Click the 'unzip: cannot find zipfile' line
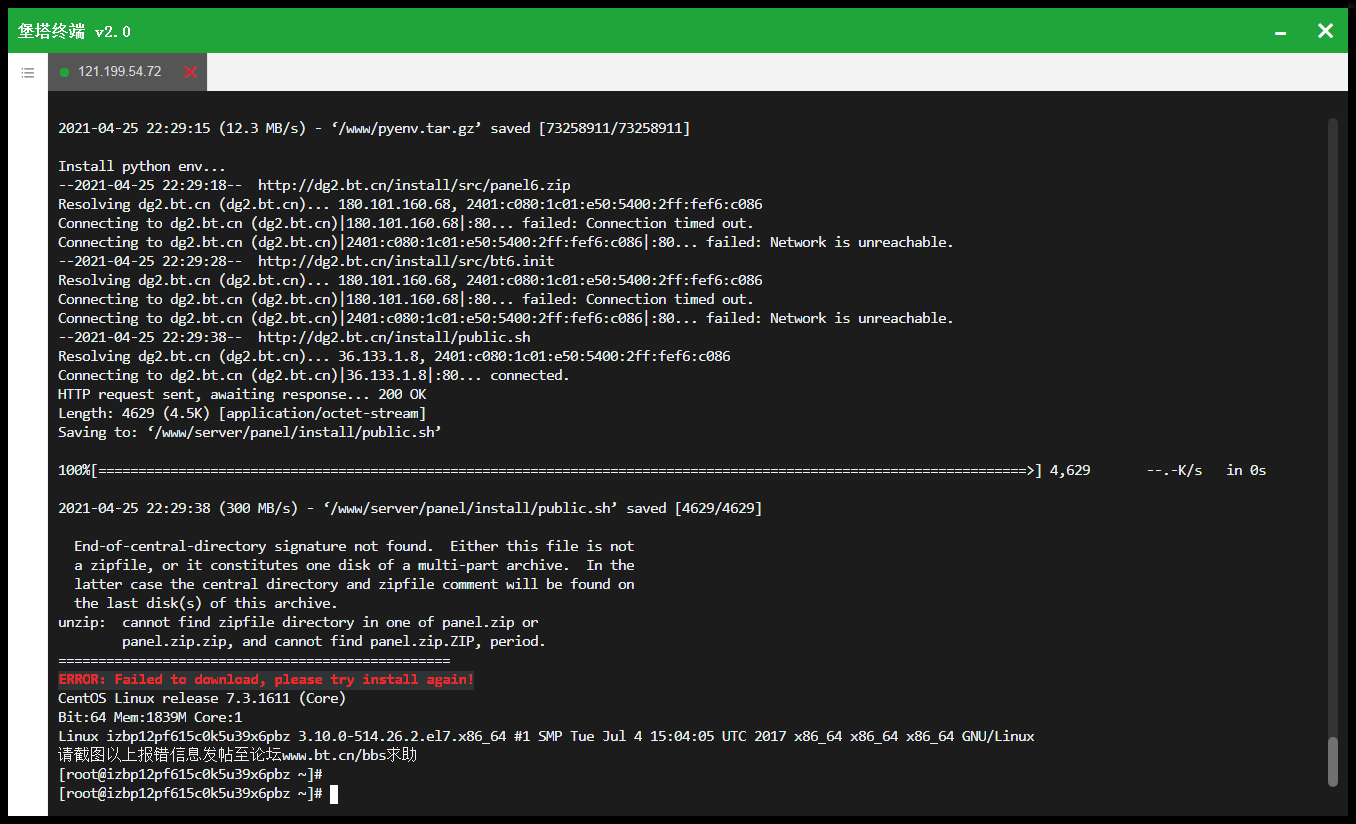The width and height of the screenshot is (1356, 824). pyautogui.click(x=298, y=622)
